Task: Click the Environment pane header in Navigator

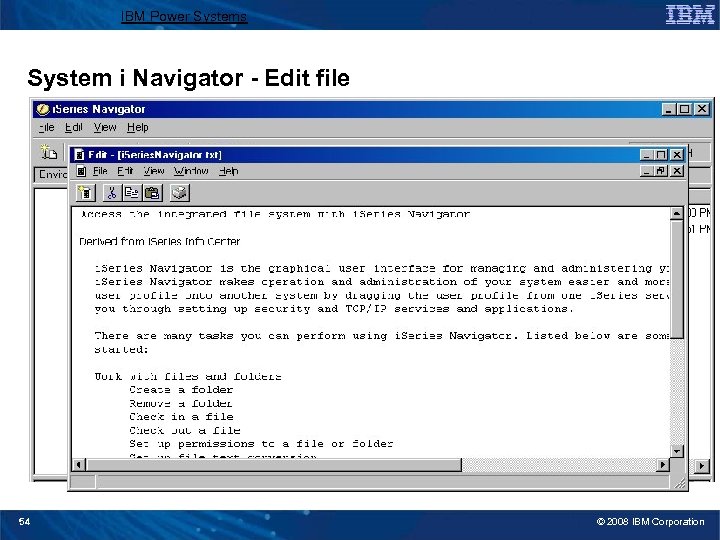Action: (51, 174)
